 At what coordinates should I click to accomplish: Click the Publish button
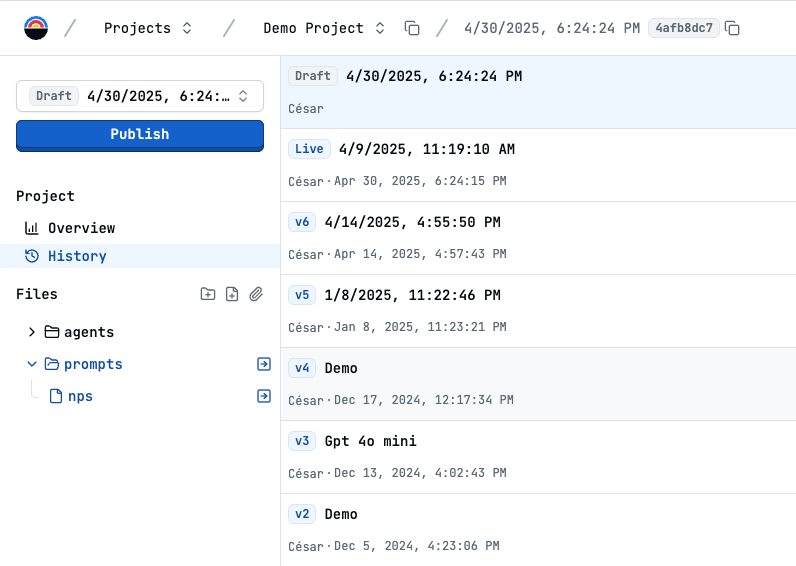pos(140,135)
